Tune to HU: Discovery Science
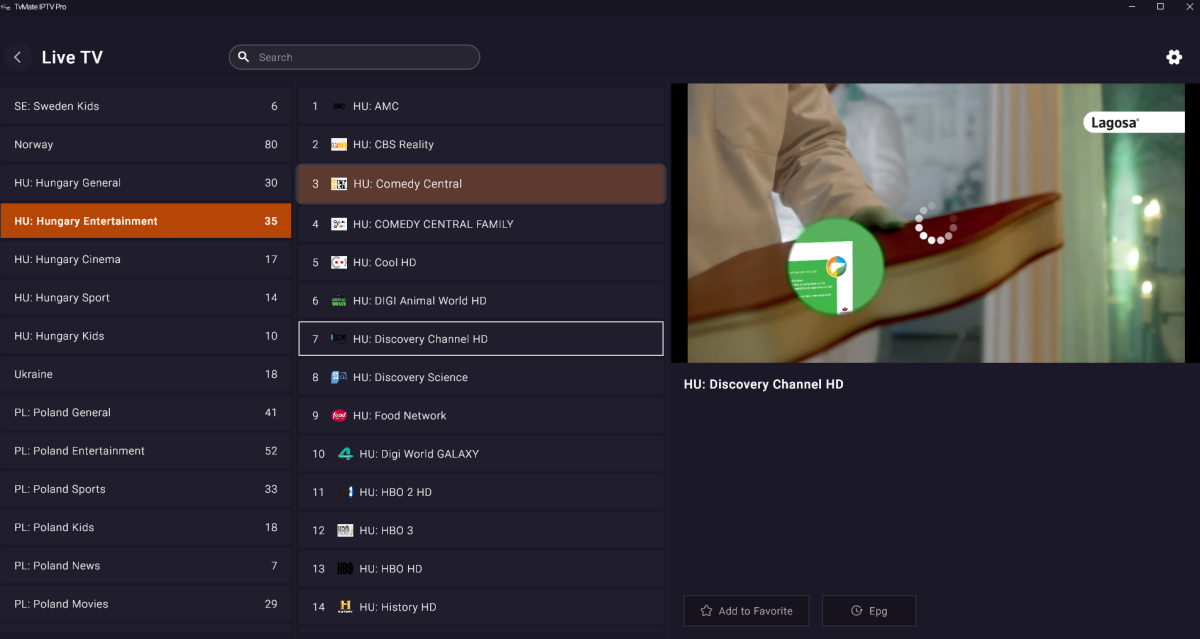Screen dimensions: 1200x639 coord(480,378)
